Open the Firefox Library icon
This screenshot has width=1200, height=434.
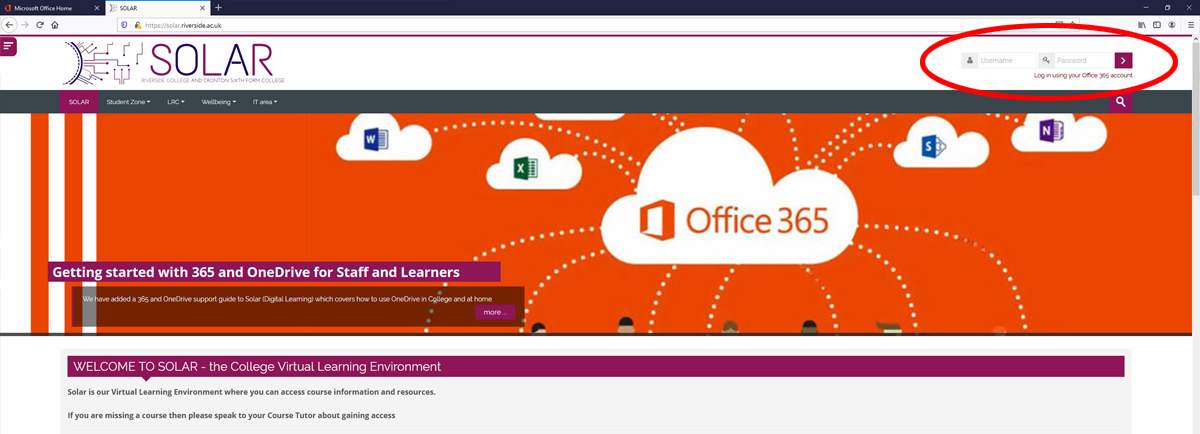pyautogui.click(x=1141, y=24)
